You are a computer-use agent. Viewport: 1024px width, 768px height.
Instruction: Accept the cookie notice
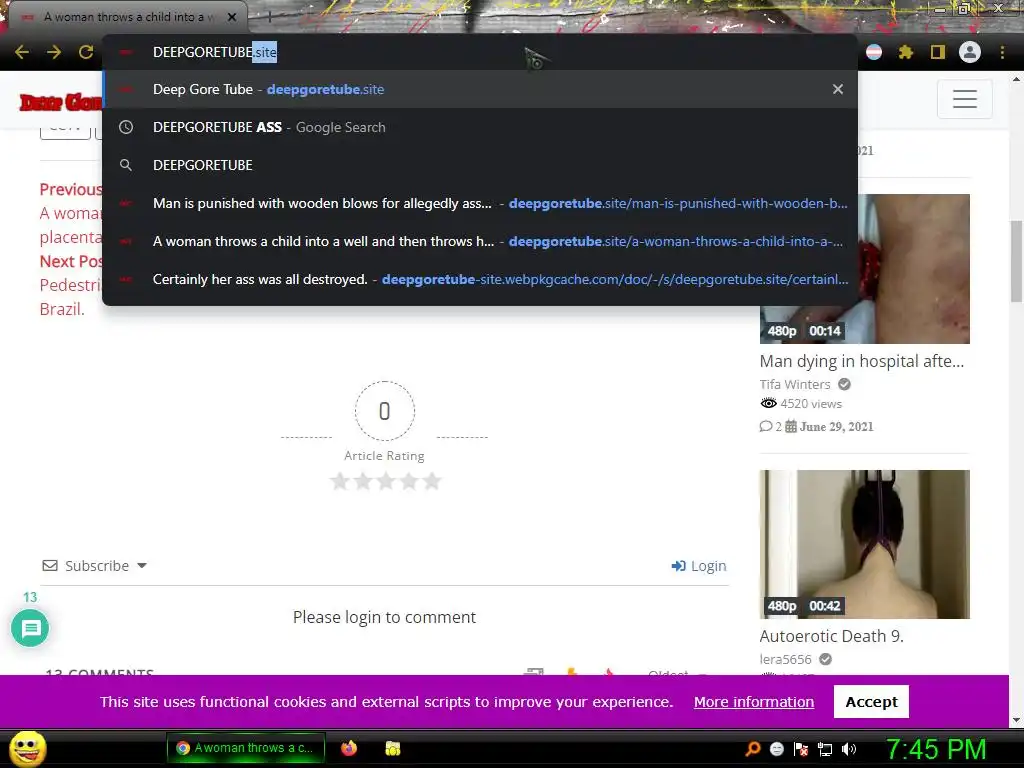pyautogui.click(x=871, y=701)
